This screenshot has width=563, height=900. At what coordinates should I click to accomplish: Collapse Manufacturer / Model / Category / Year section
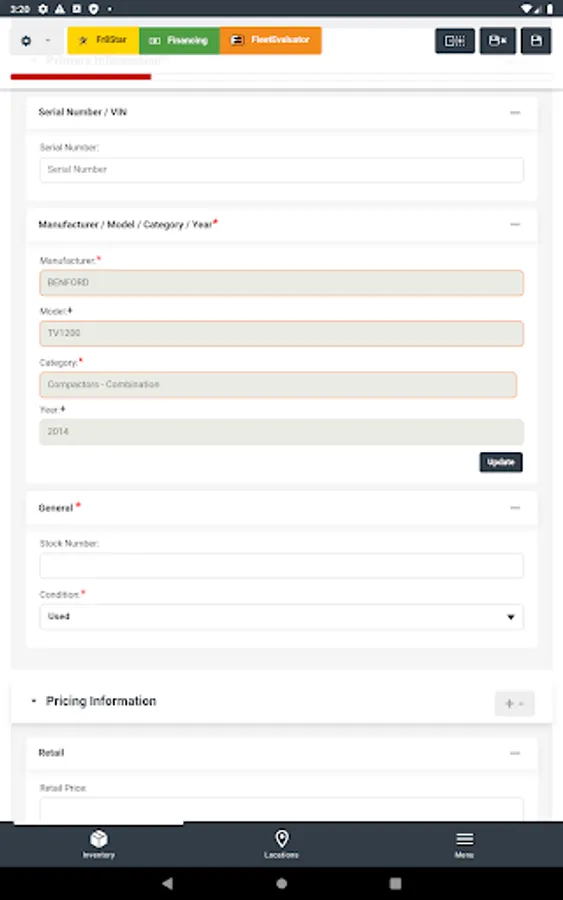click(x=515, y=224)
